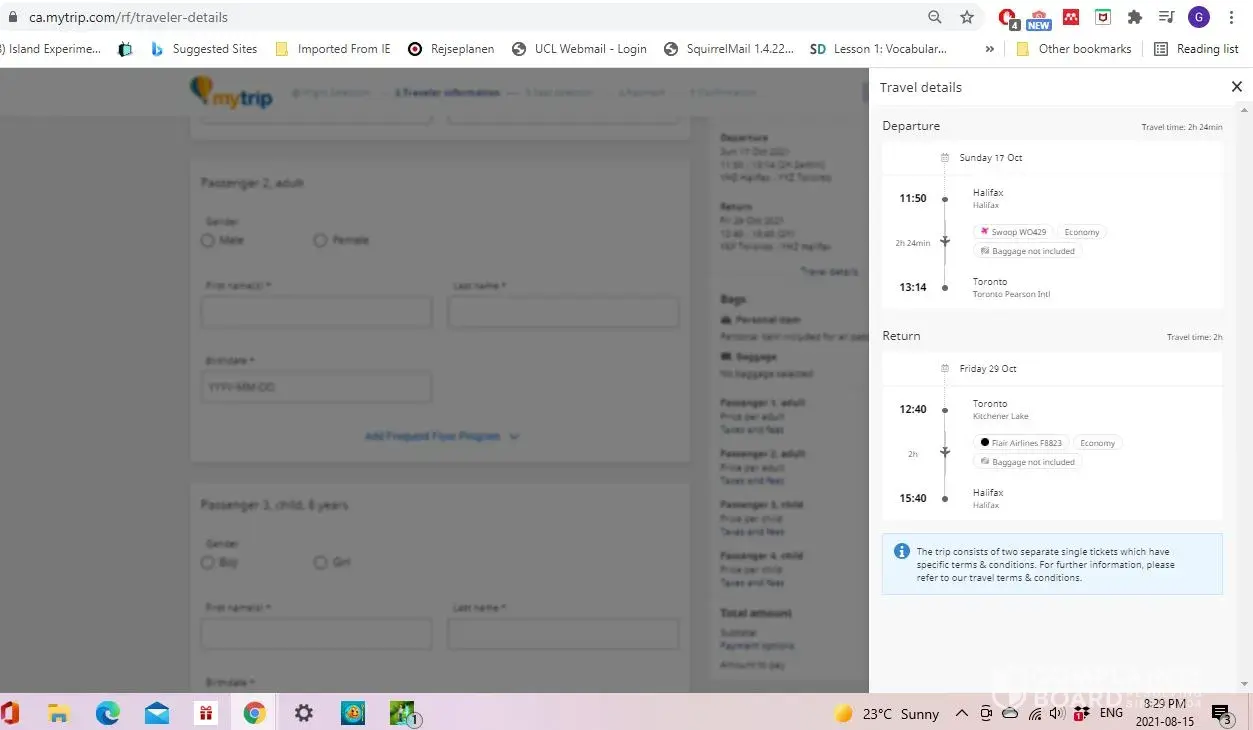Image resolution: width=1253 pixels, height=730 pixels.
Task: Expand Add Frequent Flyer Program
Action: click(441, 436)
